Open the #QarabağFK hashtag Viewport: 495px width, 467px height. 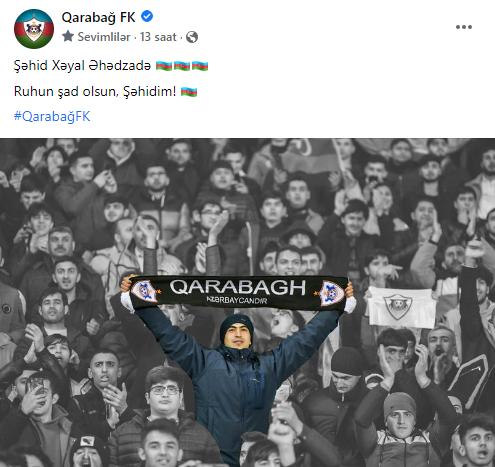[x=52, y=116]
